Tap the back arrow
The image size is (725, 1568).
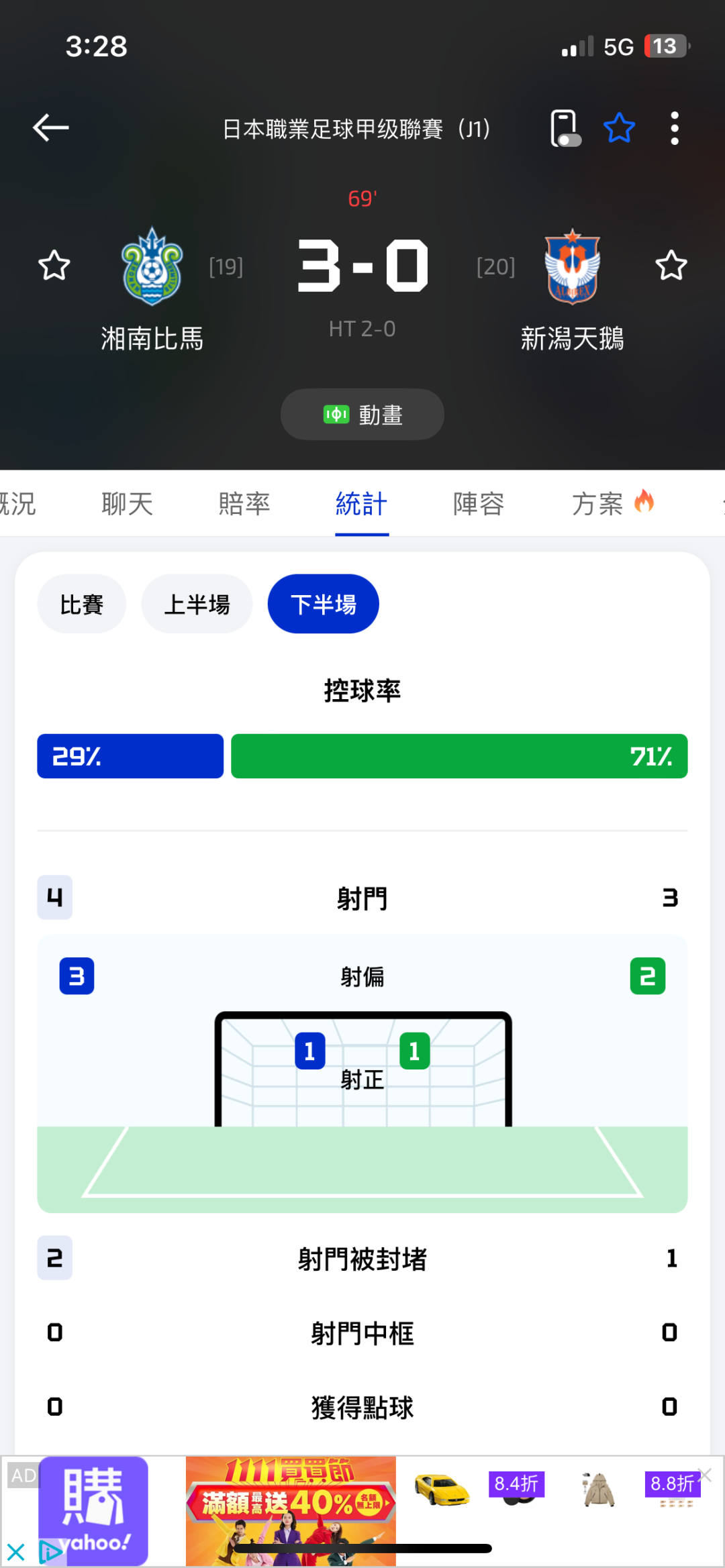coord(51,127)
